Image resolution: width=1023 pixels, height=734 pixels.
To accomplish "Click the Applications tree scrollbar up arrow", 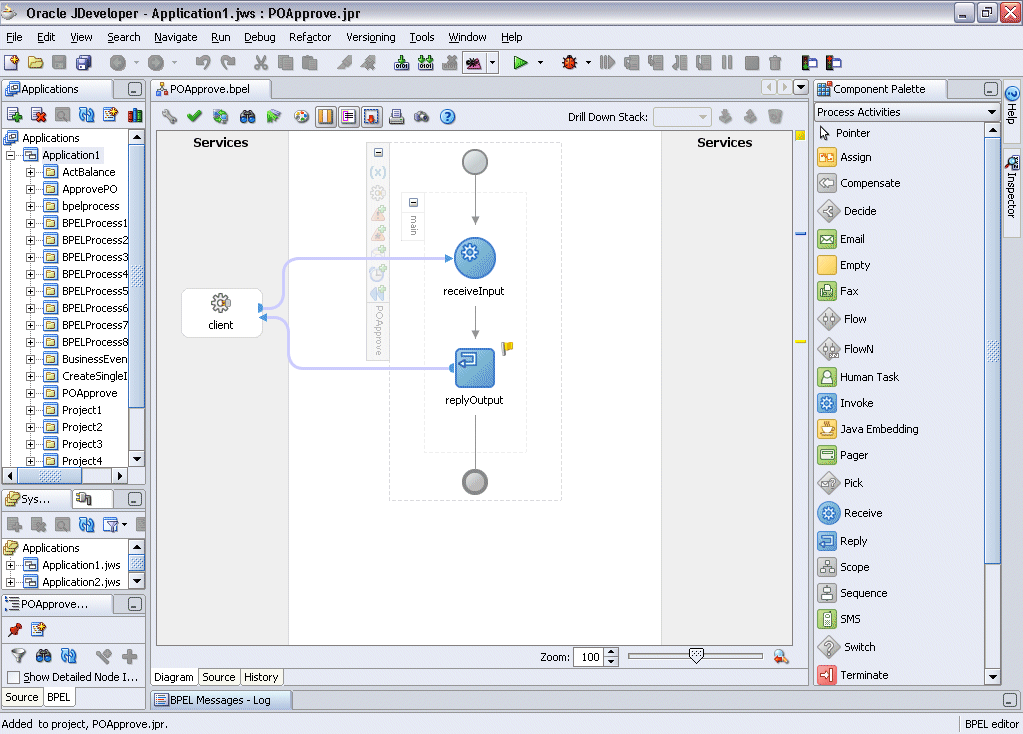I will [x=136, y=137].
